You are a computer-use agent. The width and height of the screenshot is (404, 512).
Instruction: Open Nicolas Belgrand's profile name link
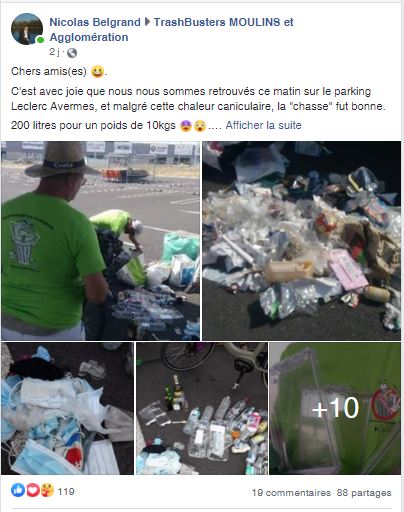(x=95, y=22)
